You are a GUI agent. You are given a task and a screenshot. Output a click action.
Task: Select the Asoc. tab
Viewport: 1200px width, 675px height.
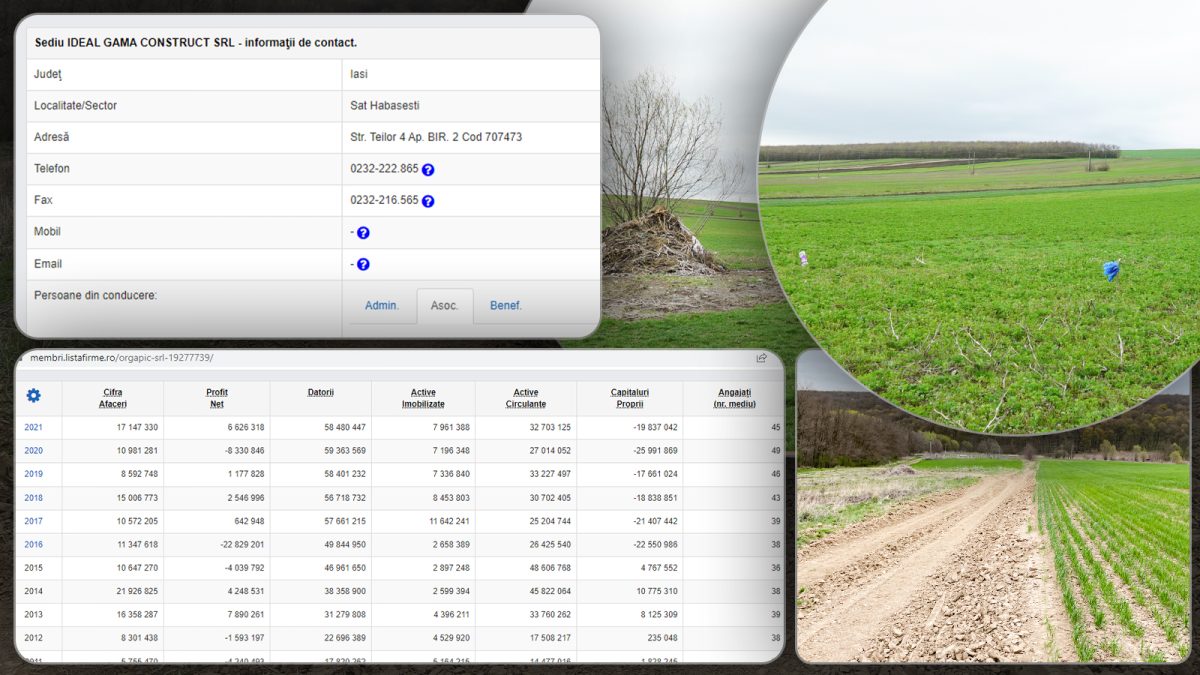point(445,306)
